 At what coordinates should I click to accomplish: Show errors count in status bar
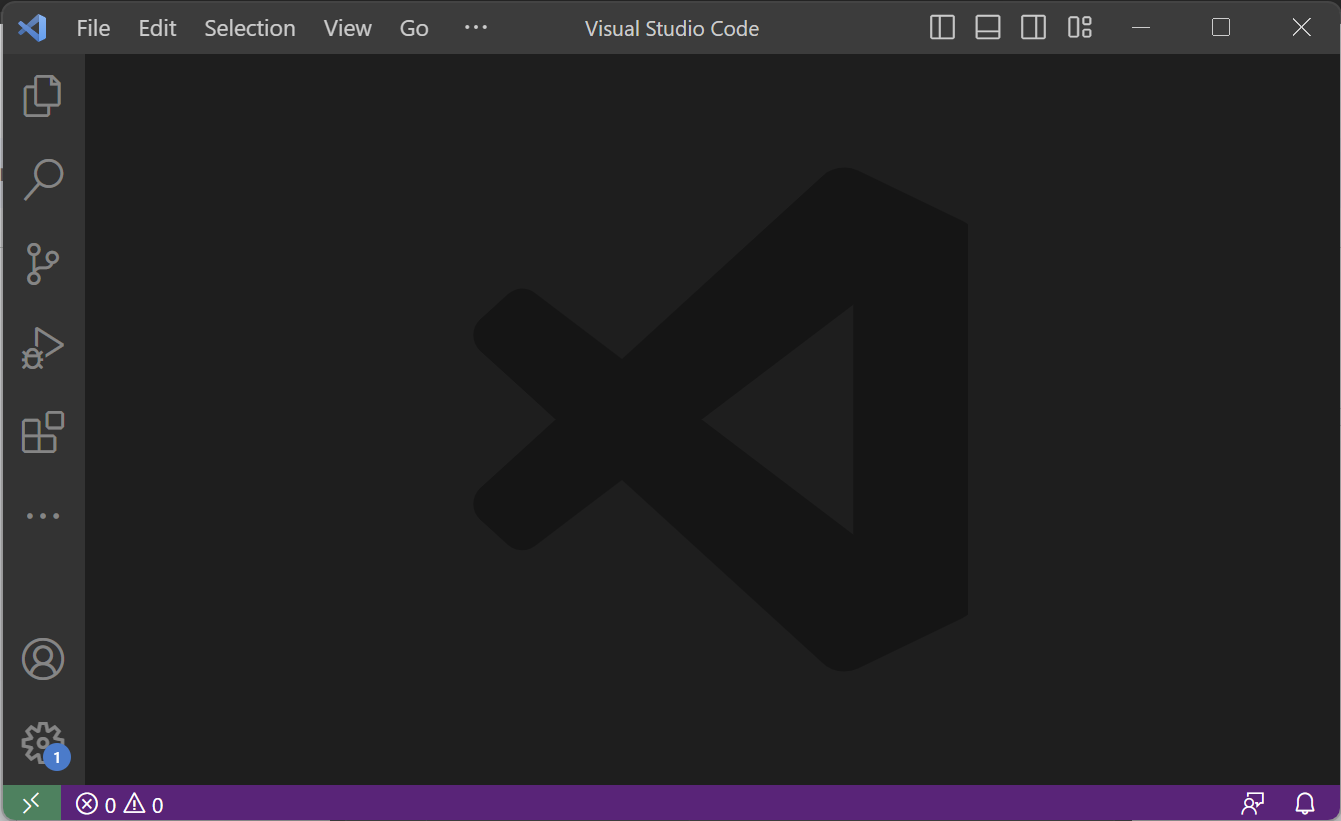(96, 804)
